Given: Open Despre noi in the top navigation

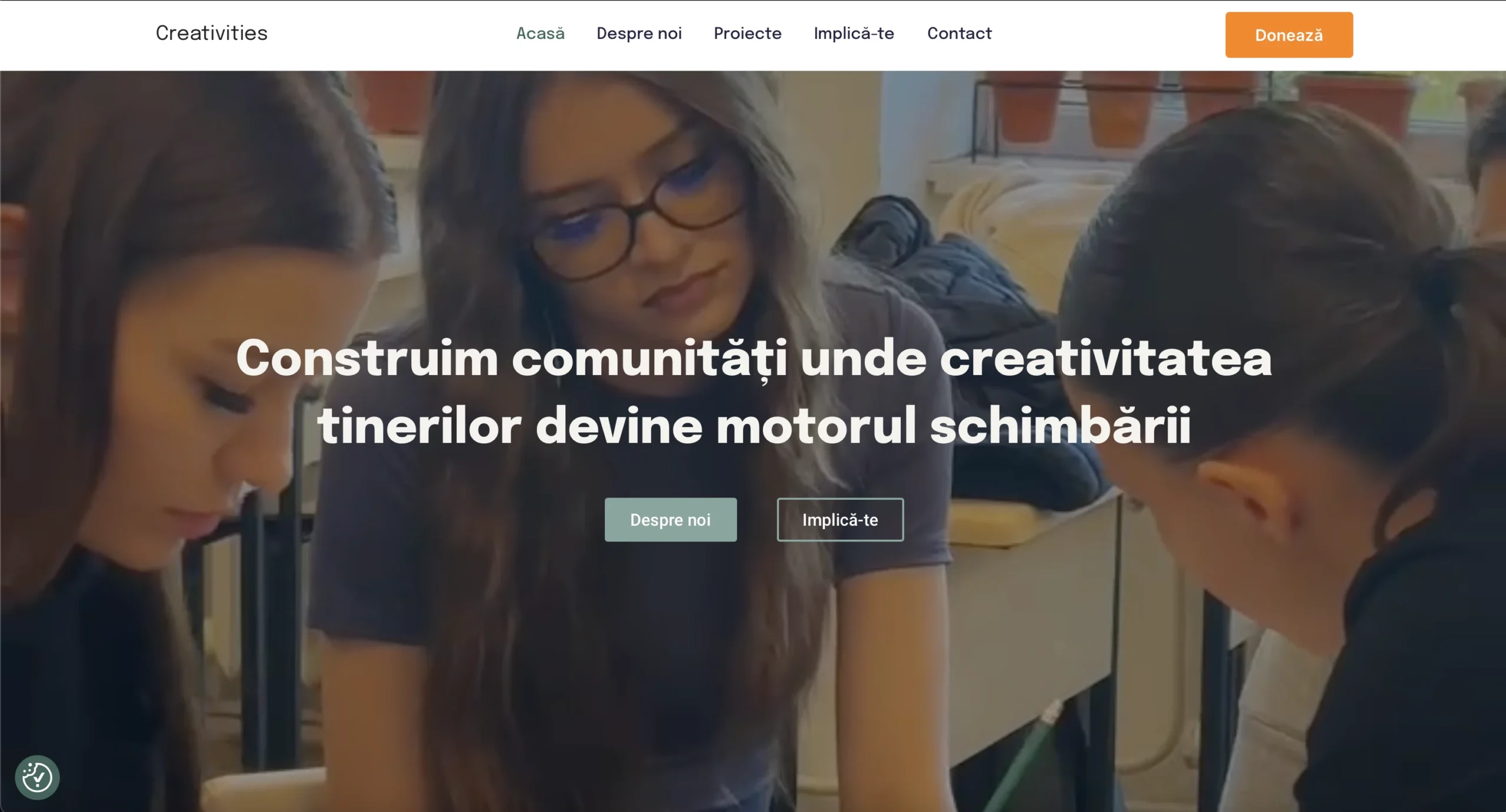Looking at the screenshot, I should [639, 34].
